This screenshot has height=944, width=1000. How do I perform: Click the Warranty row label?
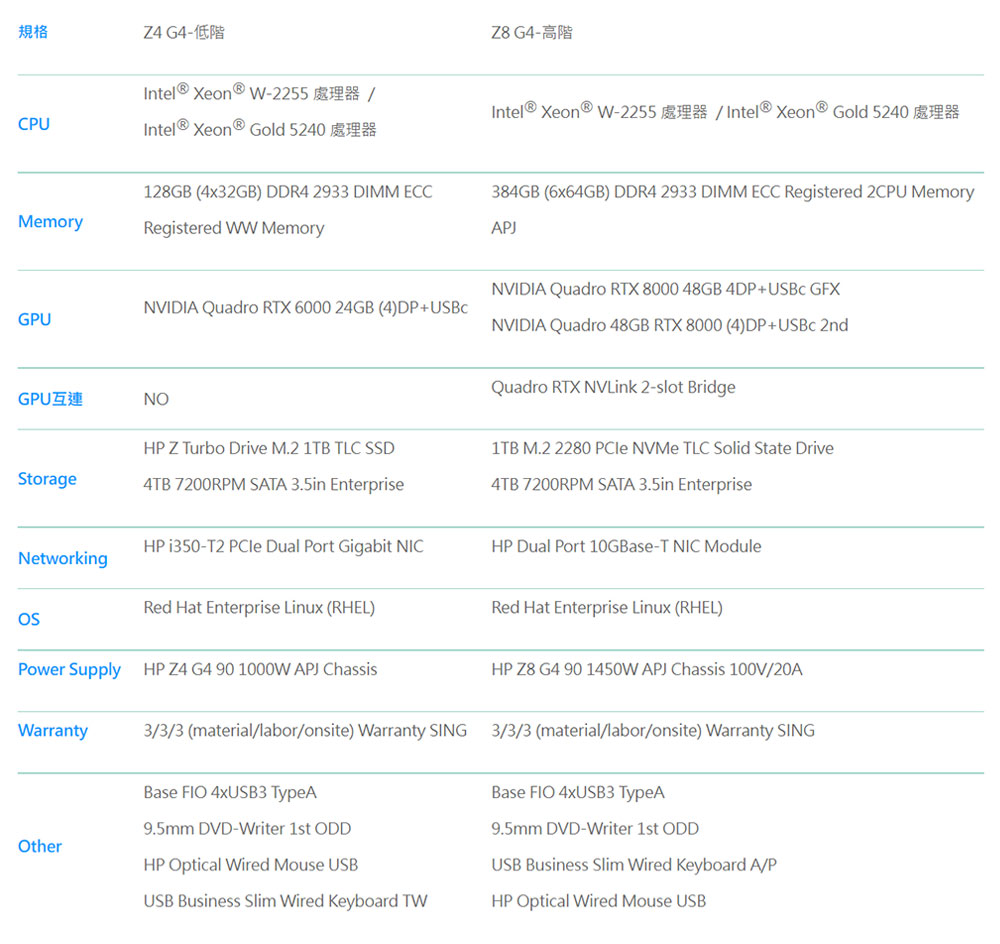point(53,731)
